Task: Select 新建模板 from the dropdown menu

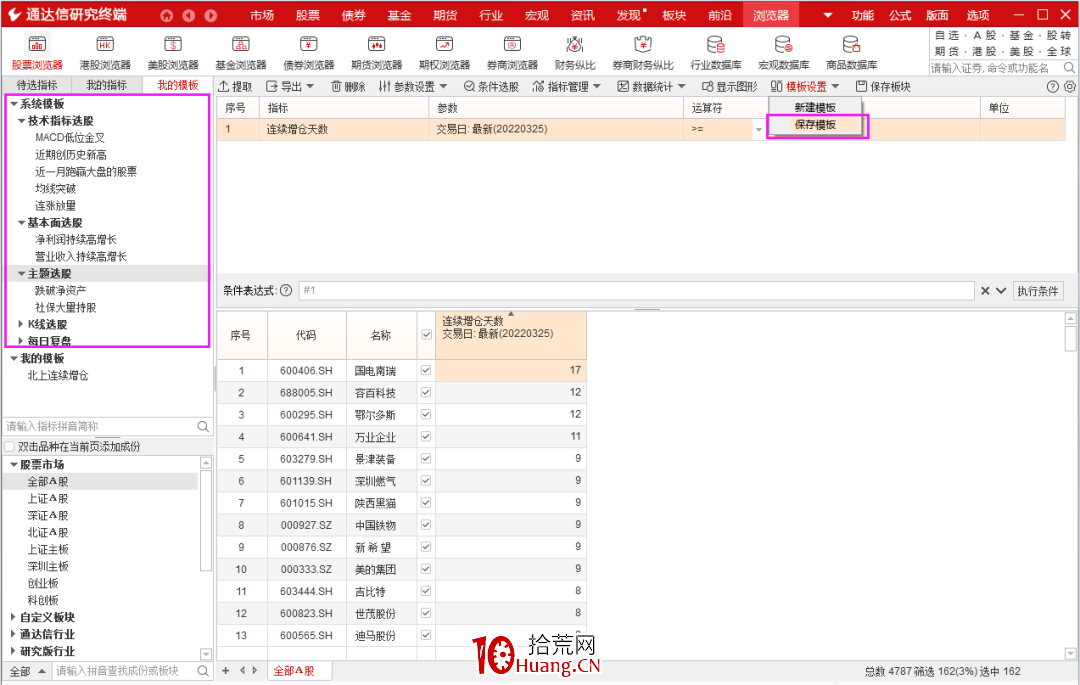Action: [815, 107]
